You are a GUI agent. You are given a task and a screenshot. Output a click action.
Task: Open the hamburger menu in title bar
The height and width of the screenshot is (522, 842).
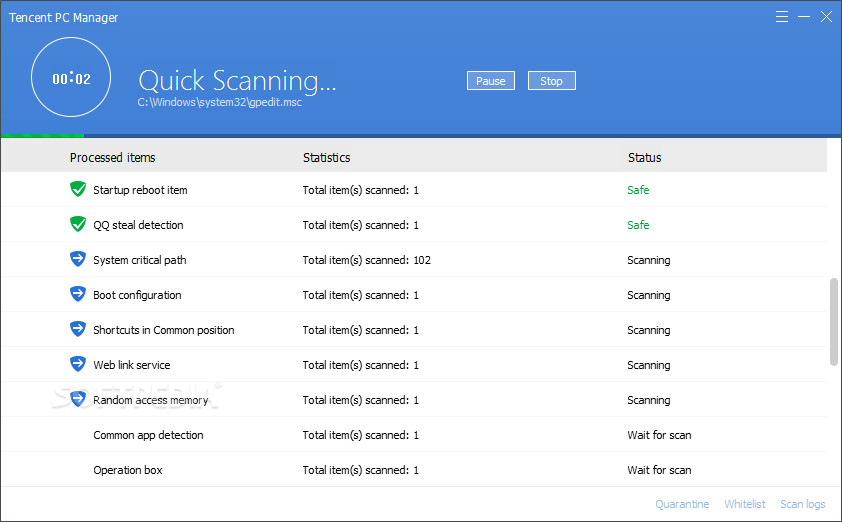tap(782, 17)
